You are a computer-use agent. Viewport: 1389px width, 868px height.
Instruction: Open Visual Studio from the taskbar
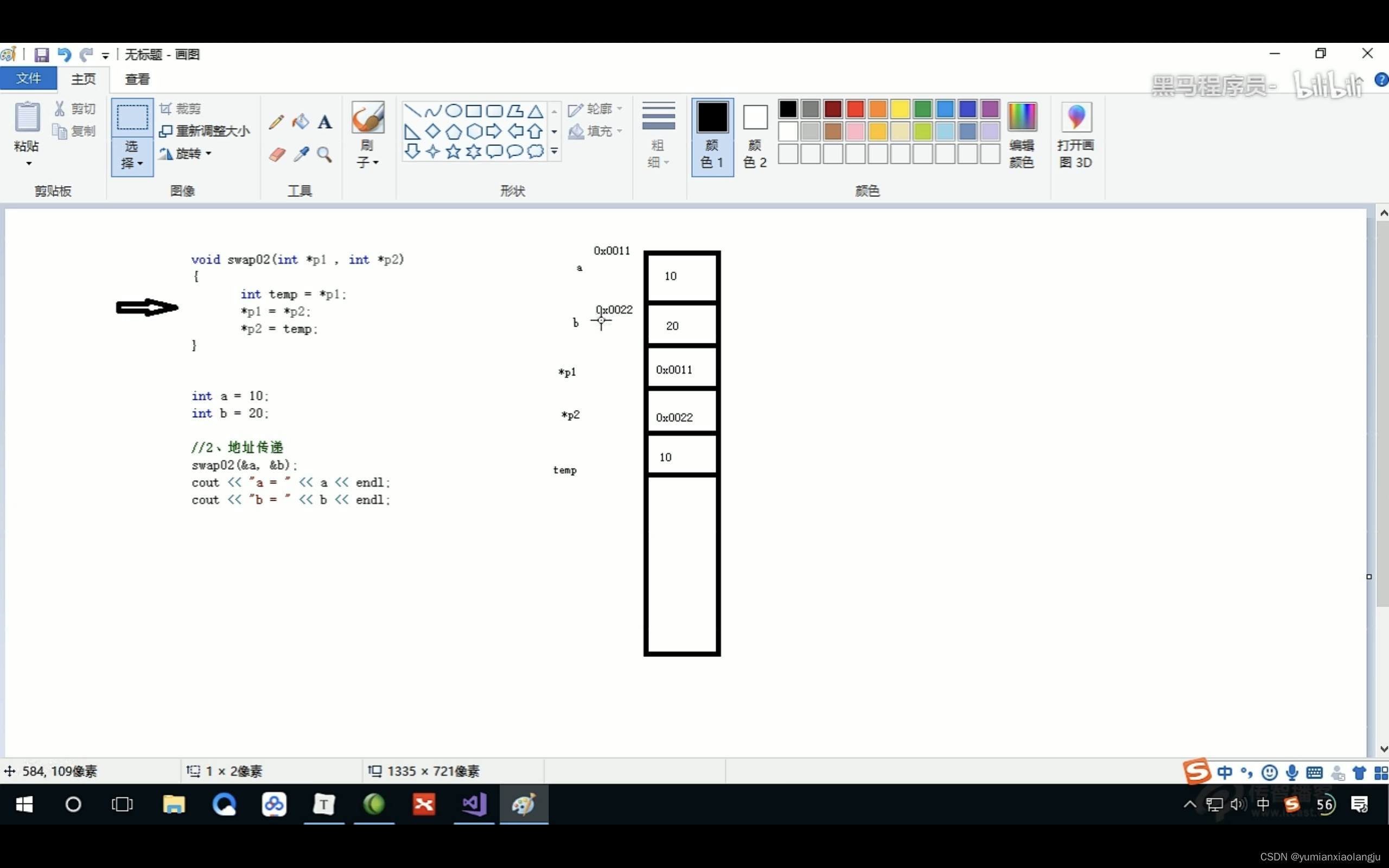(x=474, y=805)
